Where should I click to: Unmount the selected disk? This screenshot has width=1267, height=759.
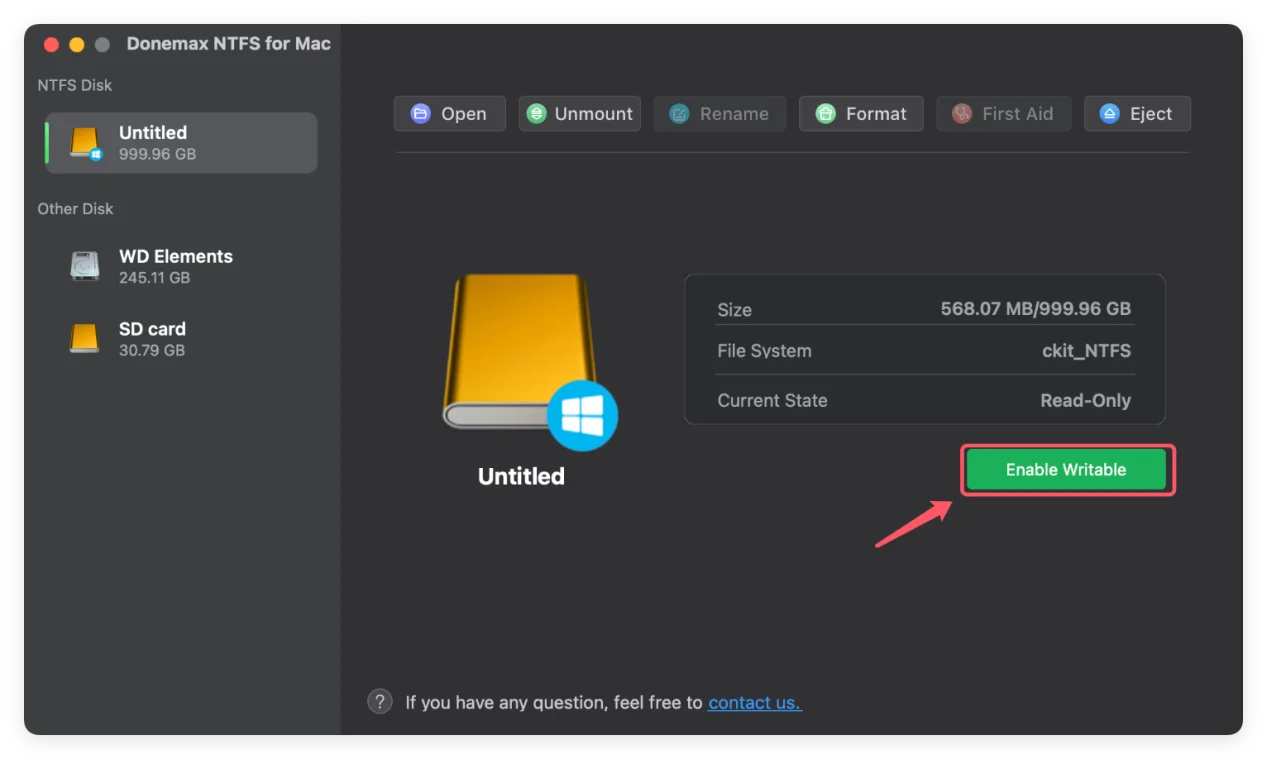coord(579,114)
